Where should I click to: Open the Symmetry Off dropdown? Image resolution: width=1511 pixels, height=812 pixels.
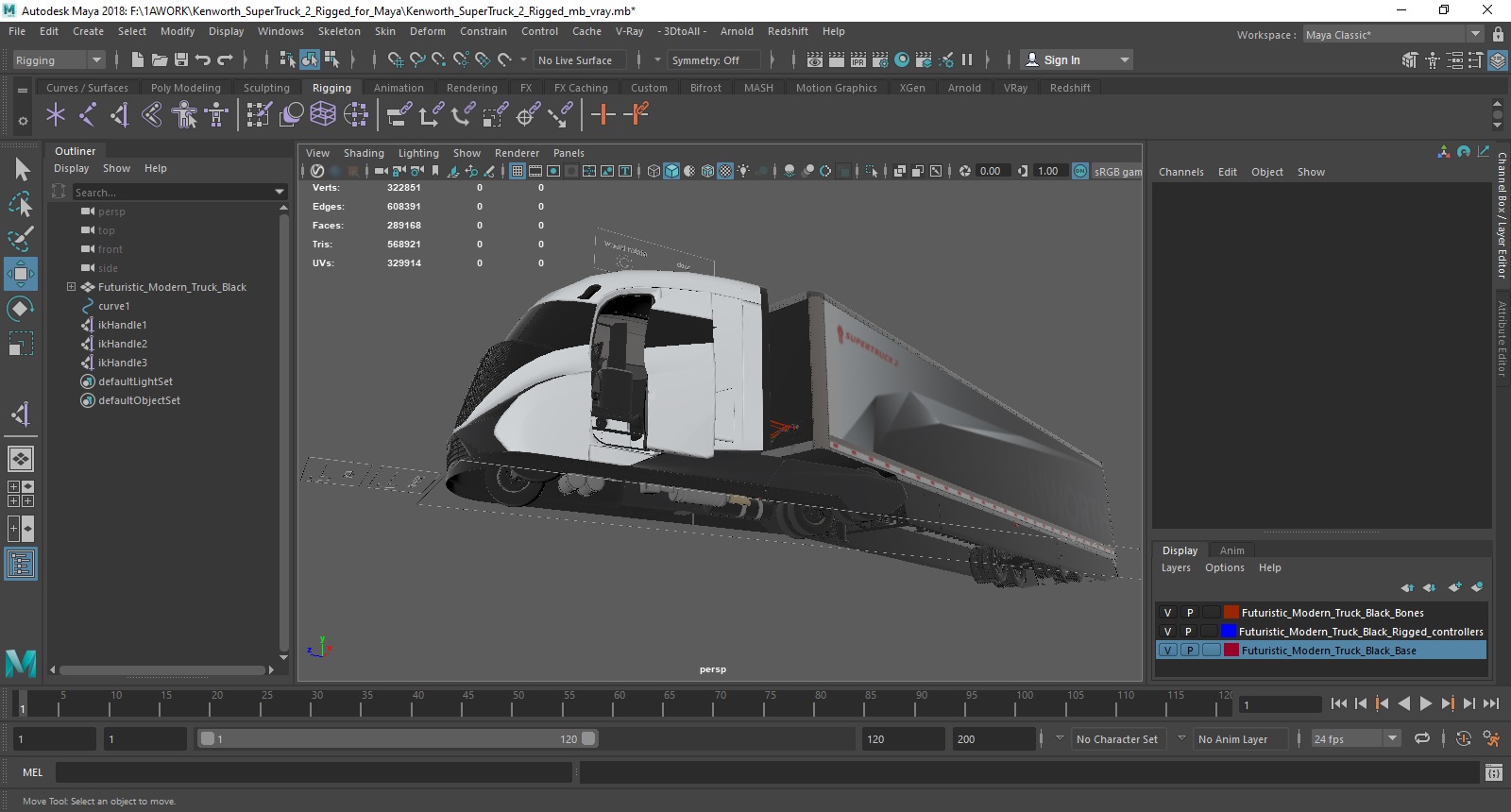pyautogui.click(x=714, y=59)
